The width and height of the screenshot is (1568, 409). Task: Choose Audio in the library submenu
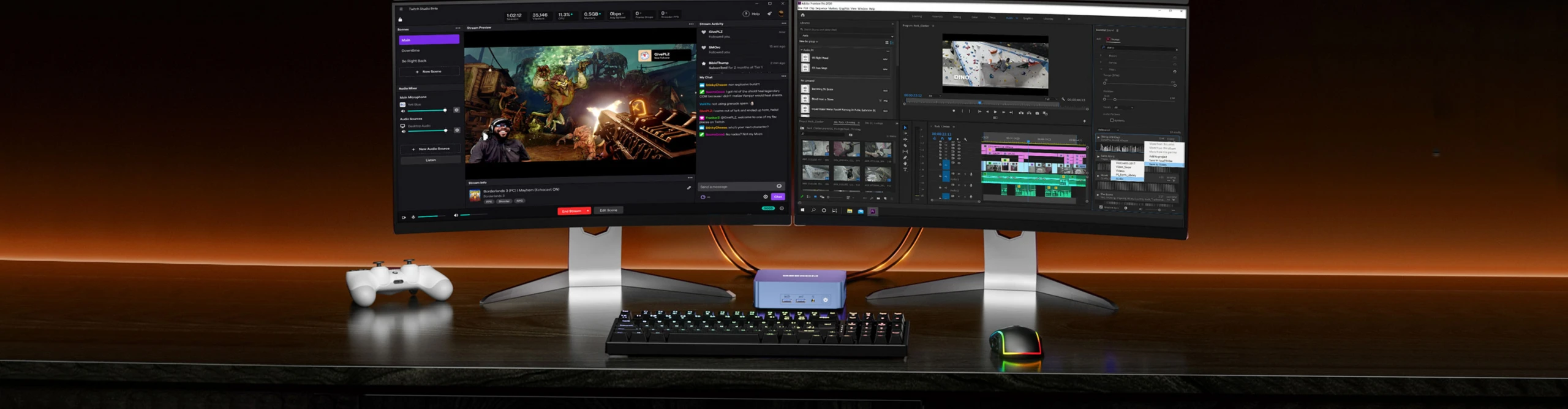[1126, 179]
